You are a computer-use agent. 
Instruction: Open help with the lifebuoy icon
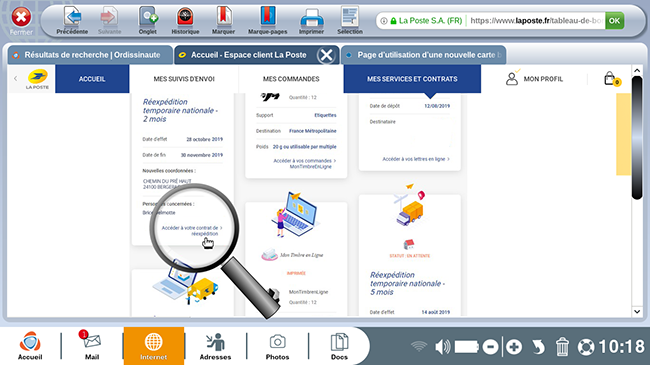586,347
